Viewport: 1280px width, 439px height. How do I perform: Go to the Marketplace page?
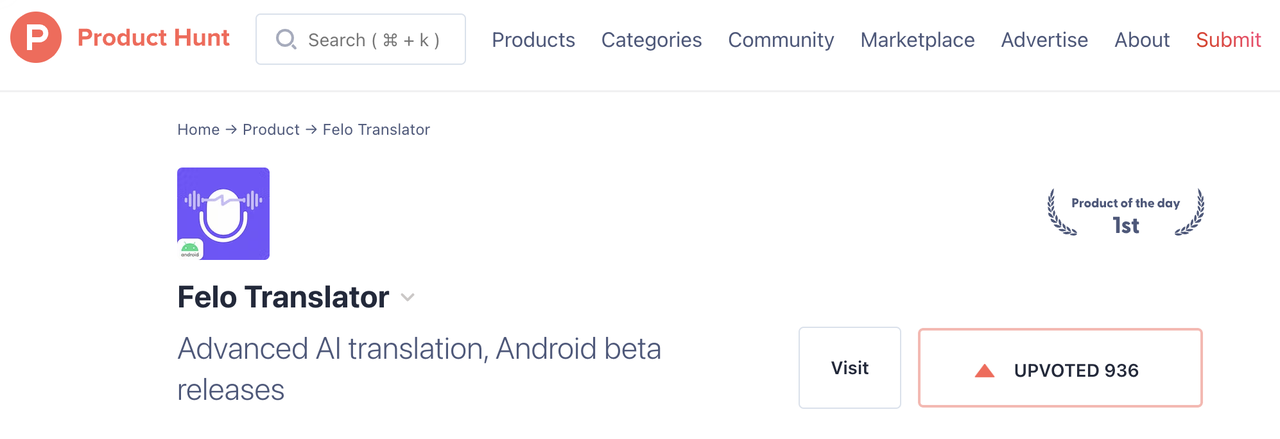[917, 40]
